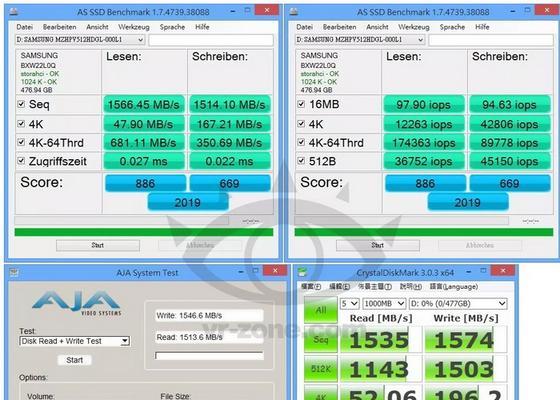Click Seq read result 1566.45 MB/s

144,104
